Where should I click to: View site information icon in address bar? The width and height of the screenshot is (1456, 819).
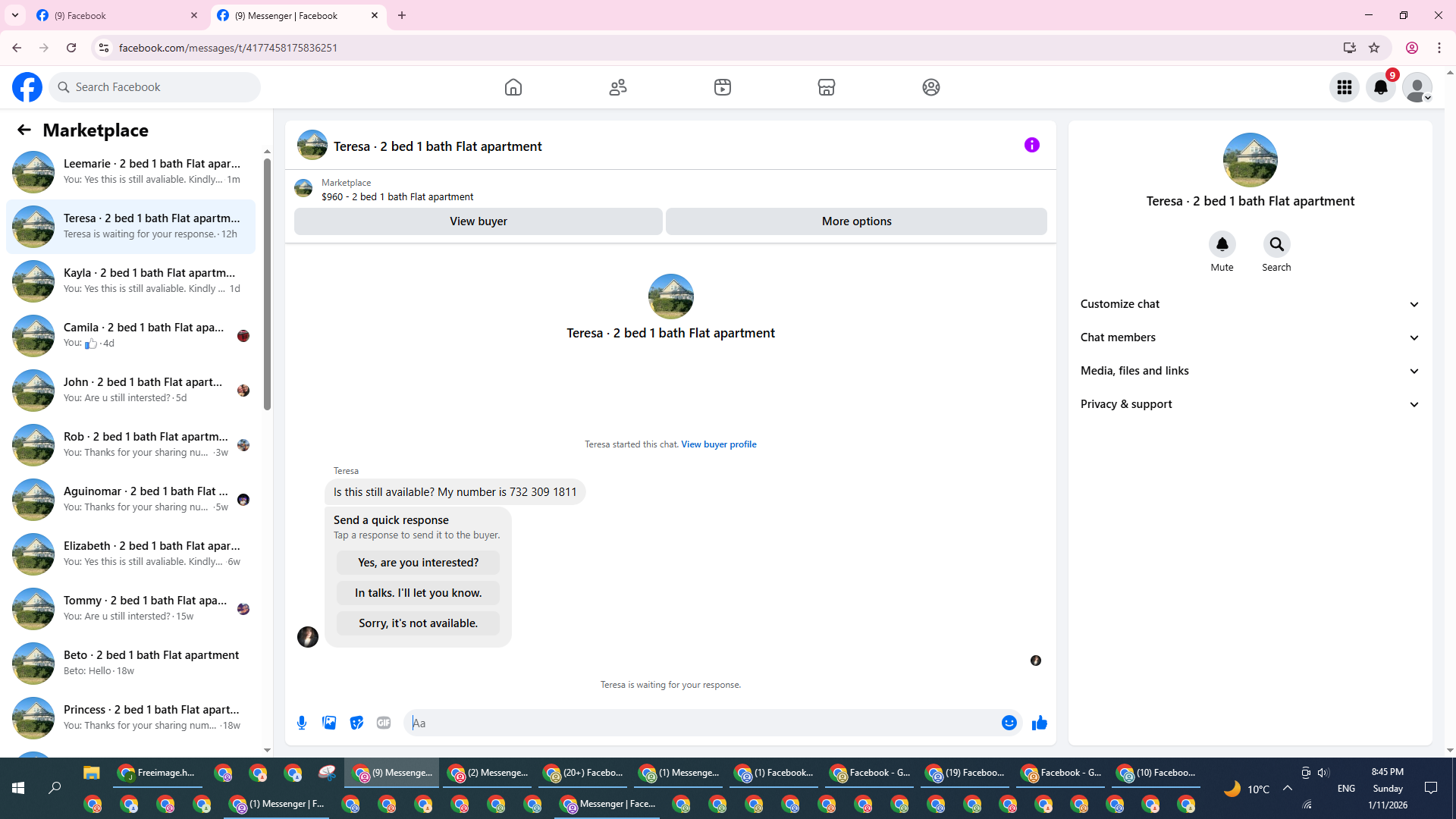(x=104, y=48)
